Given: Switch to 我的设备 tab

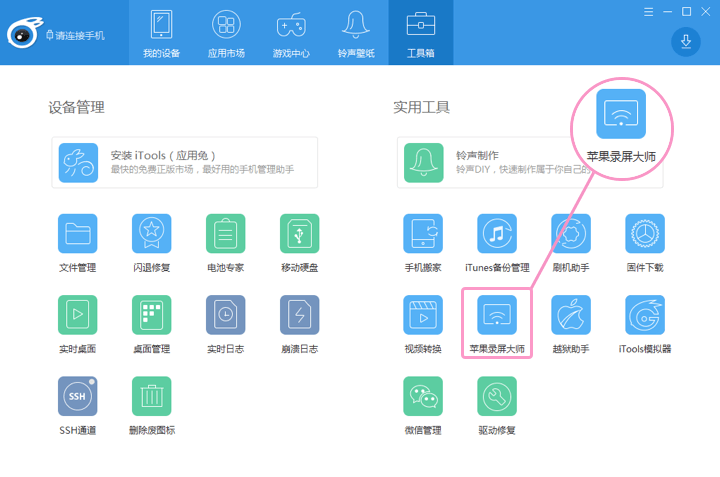Looking at the screenshot, I should point(161,33).
